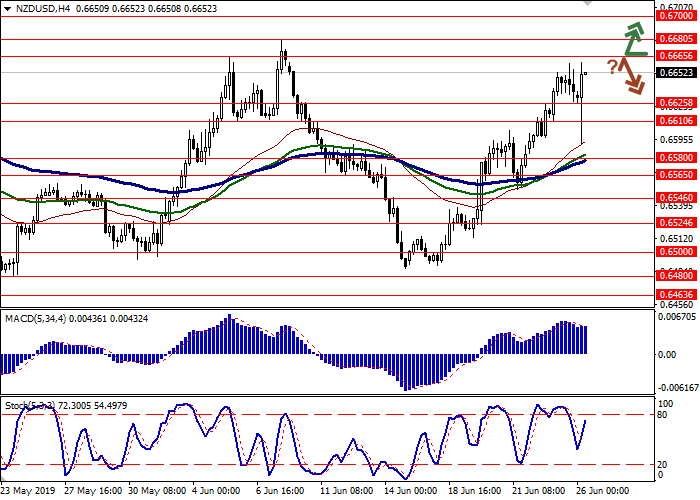Image resolution: width=700 pixels, height=500 pixels.
Task: Click the 0.6463 bottom price label
Action: [x=677, y=295]
